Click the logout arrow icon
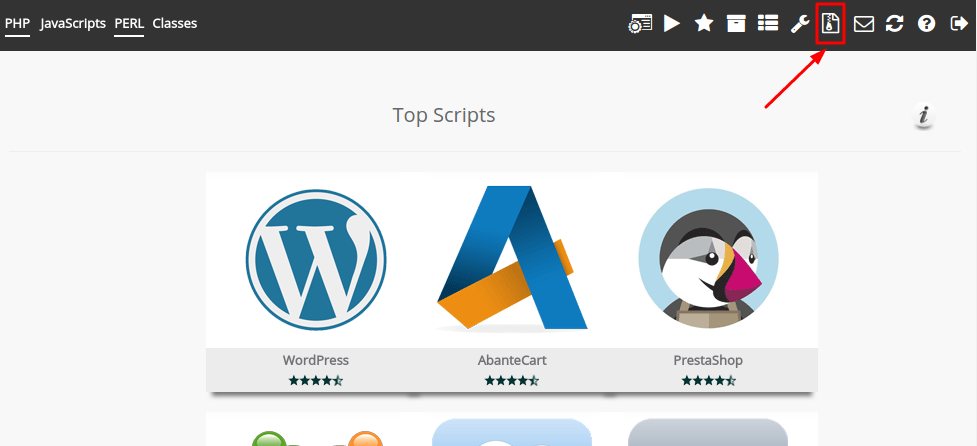The width and height of the screenshot is (977, 446). click(959, 24)
